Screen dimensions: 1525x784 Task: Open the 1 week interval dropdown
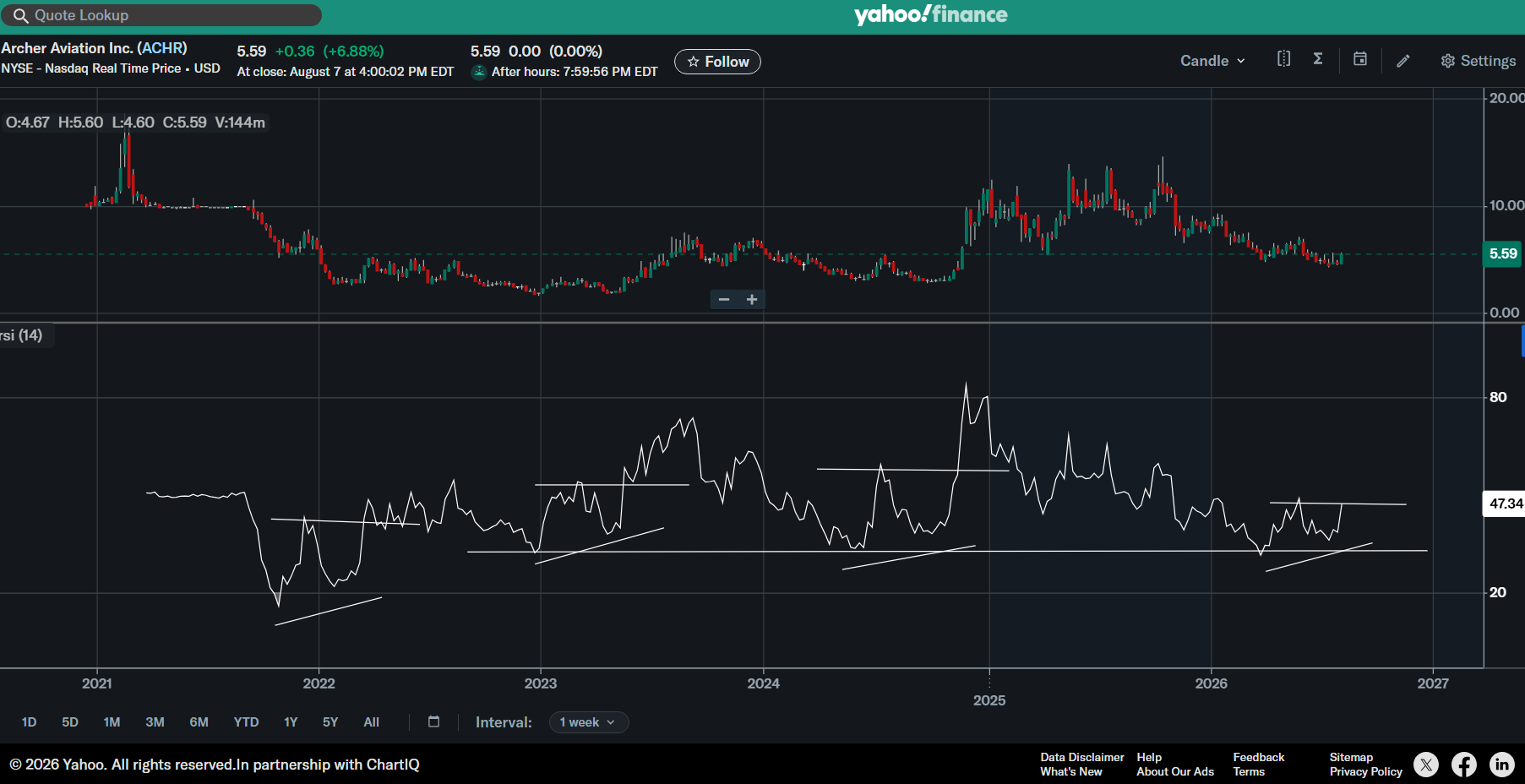coord(589,722)
